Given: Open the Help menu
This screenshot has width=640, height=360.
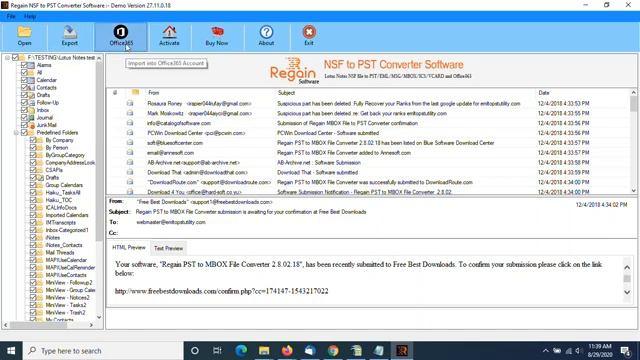Looking at the screenshot, I should [x=30, y=16].
